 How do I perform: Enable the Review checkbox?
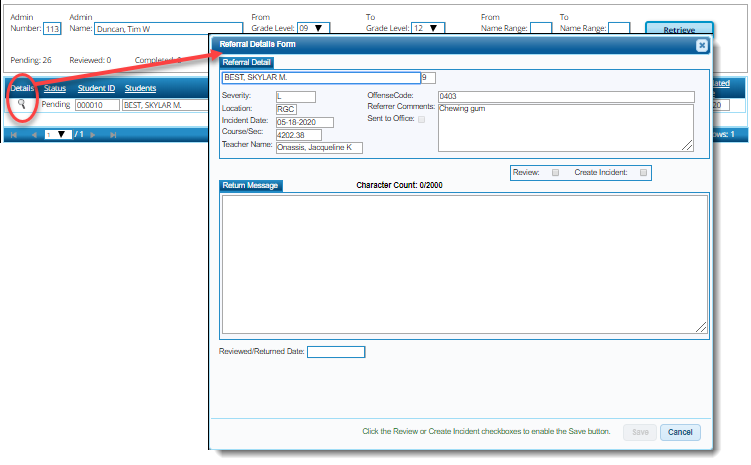(554, 173)
